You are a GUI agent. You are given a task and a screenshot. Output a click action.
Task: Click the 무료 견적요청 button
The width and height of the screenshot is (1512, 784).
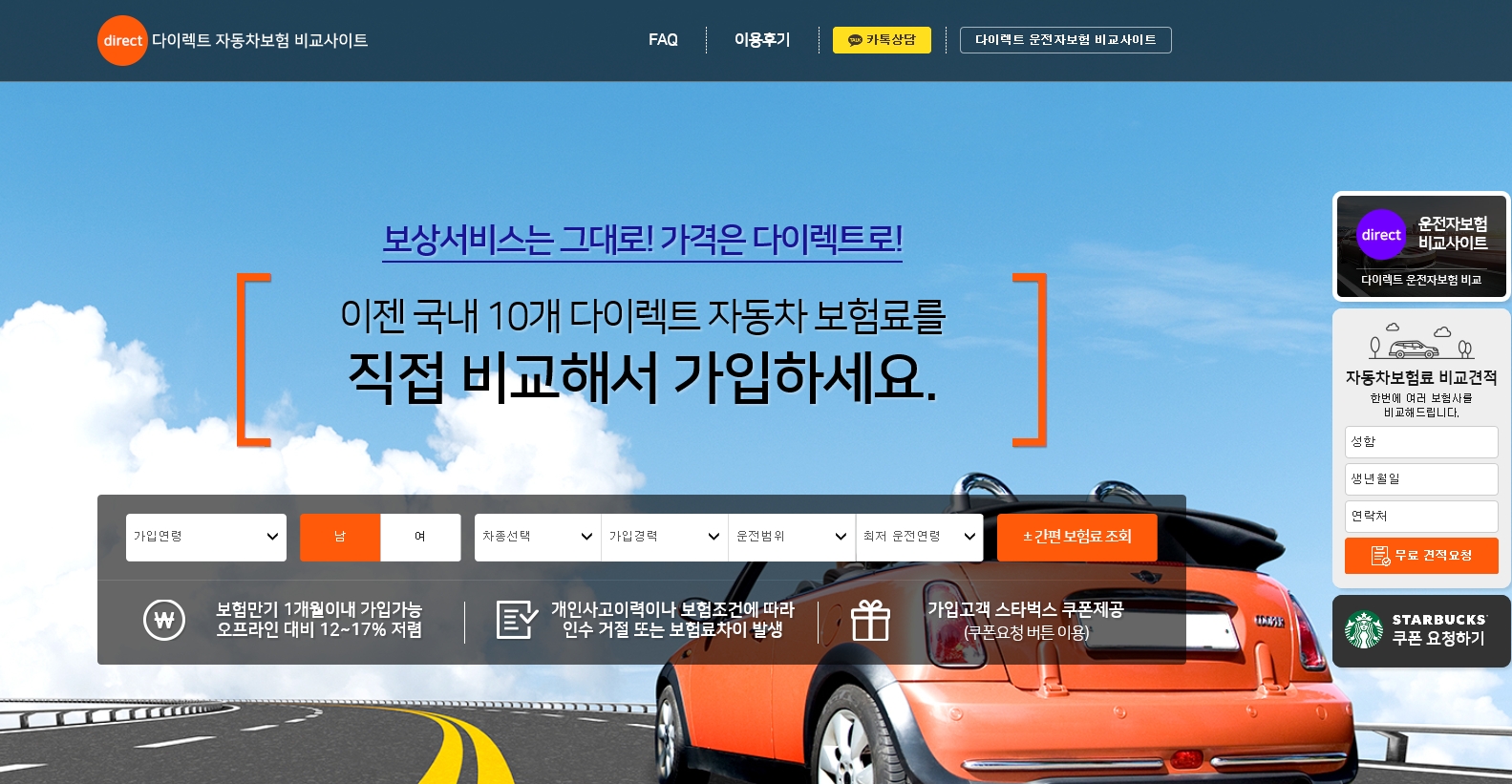[x=1421, y=556]
